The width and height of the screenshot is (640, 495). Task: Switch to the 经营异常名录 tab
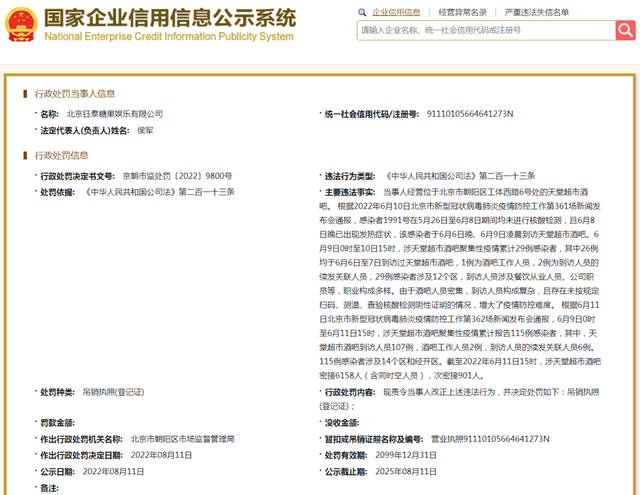[463, 12]
